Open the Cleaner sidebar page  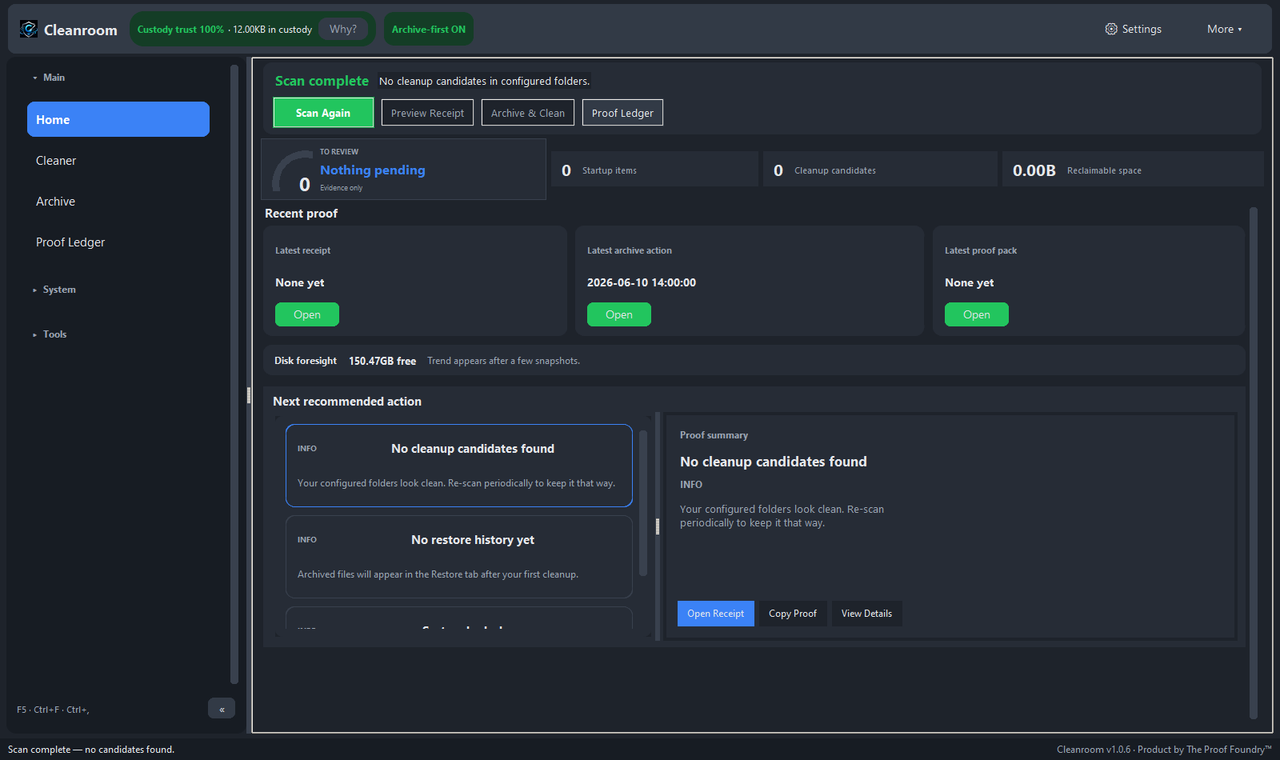[118, 160]
